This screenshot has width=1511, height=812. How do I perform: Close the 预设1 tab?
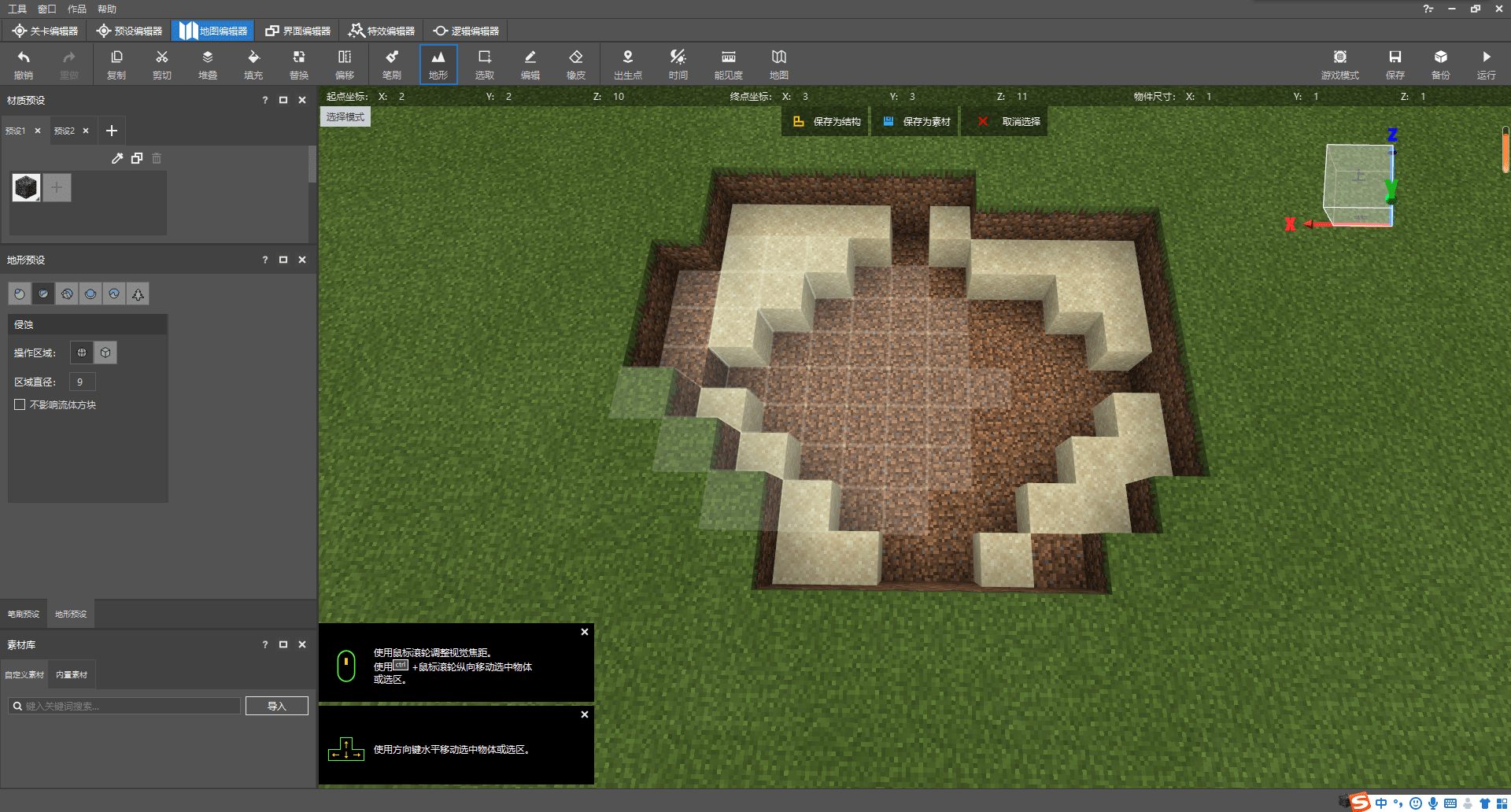38,131
